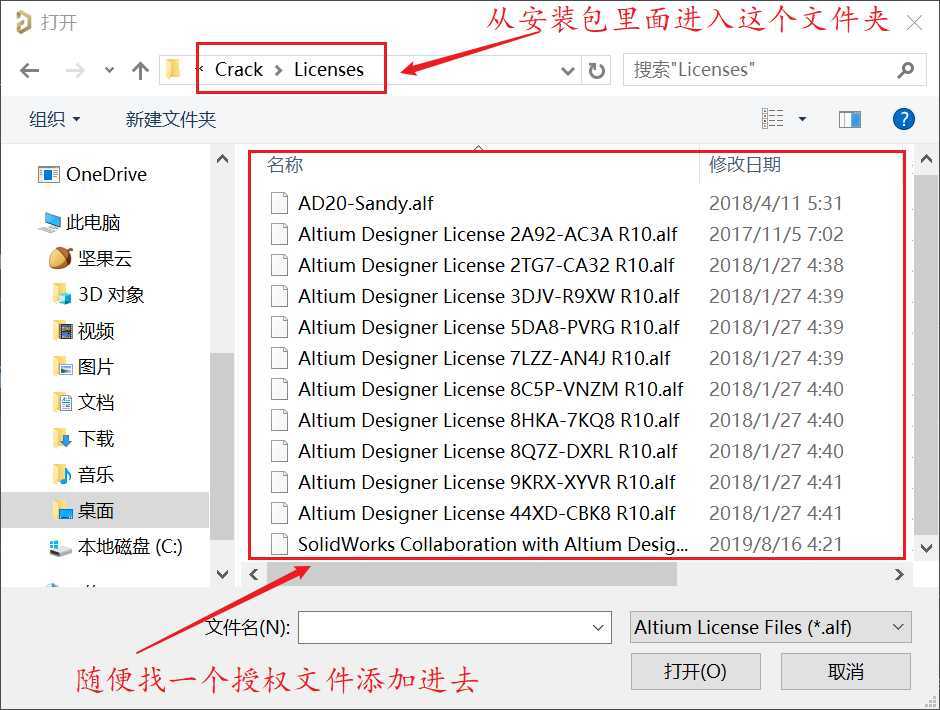Toggle the preview pane icon
940x710 pixels.
tap(849, 119)
